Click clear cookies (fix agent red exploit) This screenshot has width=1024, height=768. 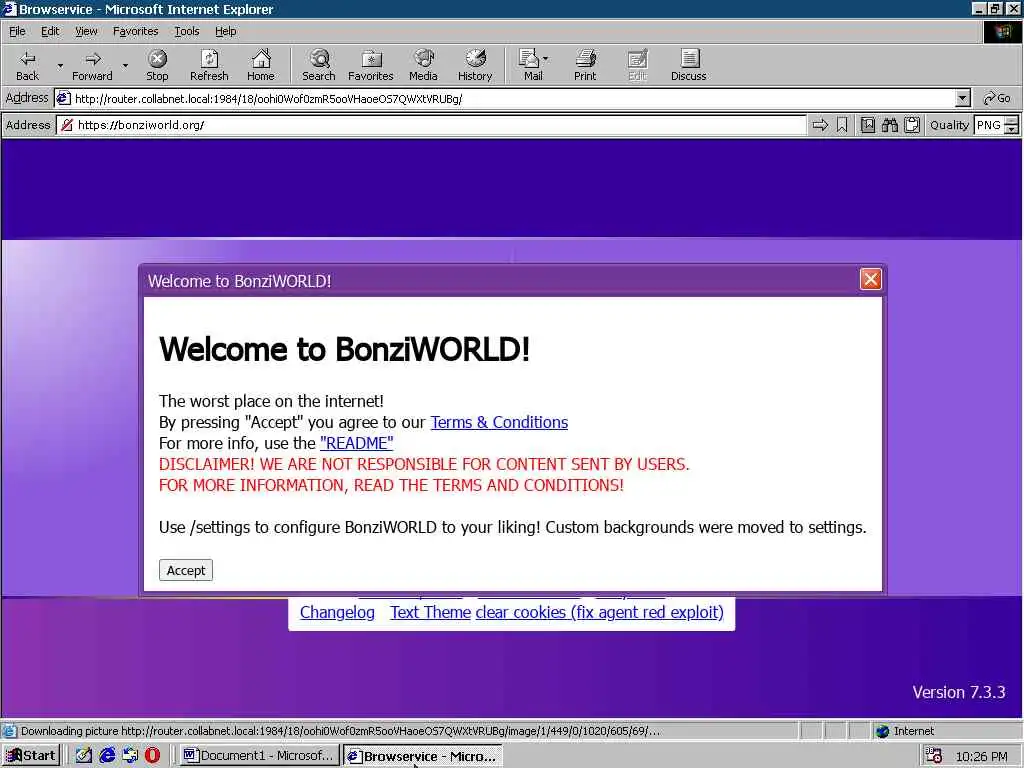click(x=600, y=613)
